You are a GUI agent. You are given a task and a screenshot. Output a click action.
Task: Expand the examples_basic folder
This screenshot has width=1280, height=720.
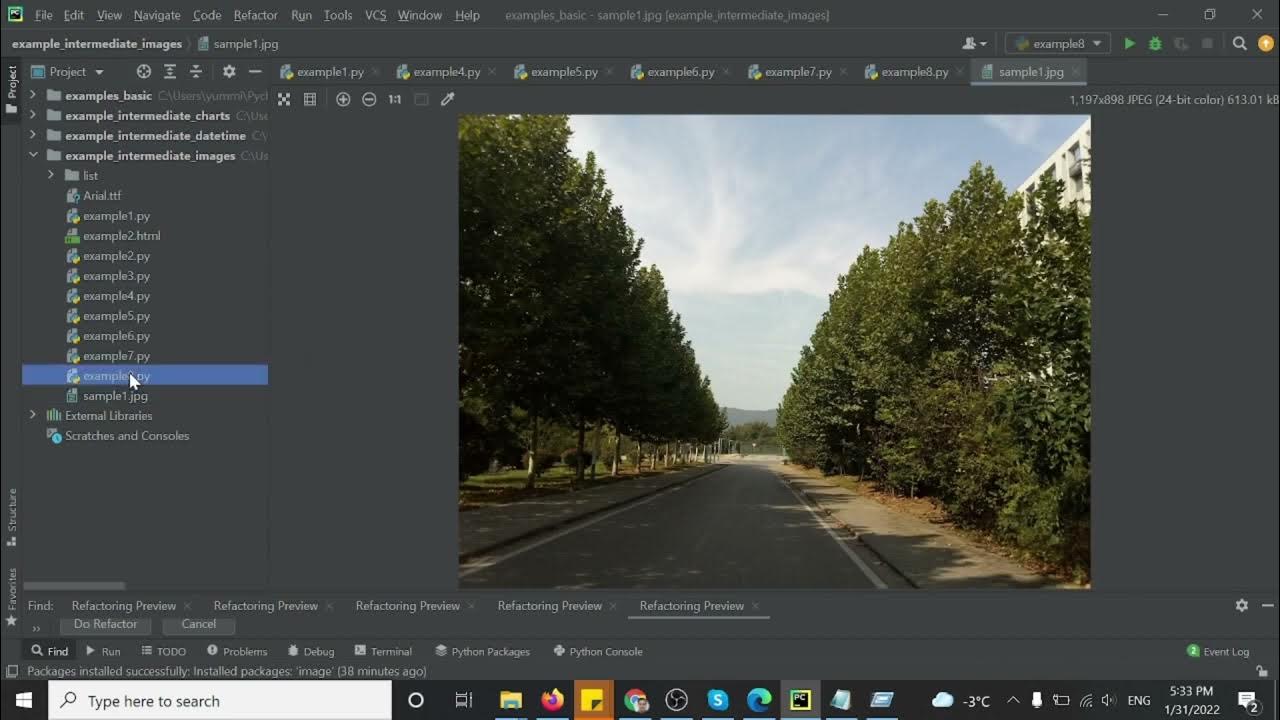pyautogui.click(x=33, y=96)
